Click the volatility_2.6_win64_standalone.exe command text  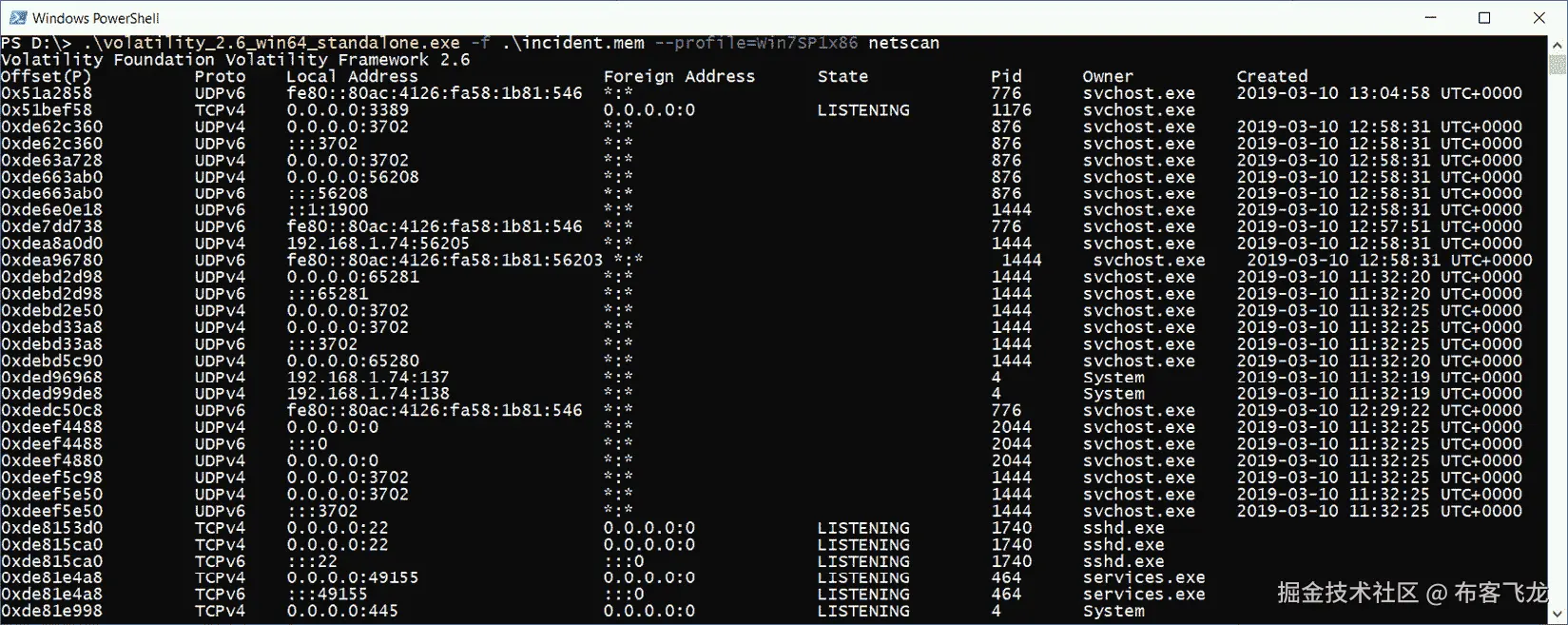point(271,43)
